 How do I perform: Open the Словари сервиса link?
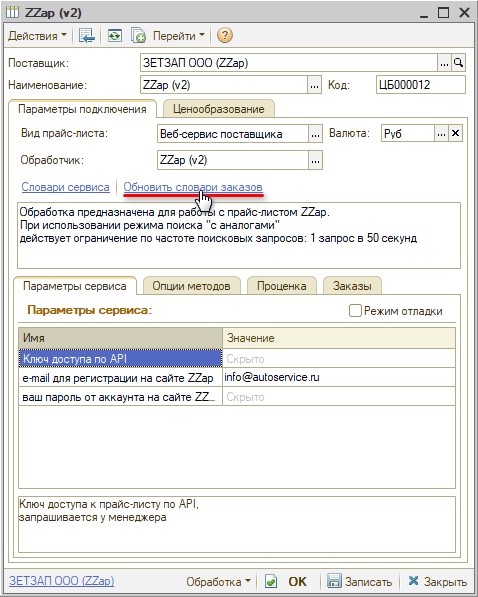(66, 187)
